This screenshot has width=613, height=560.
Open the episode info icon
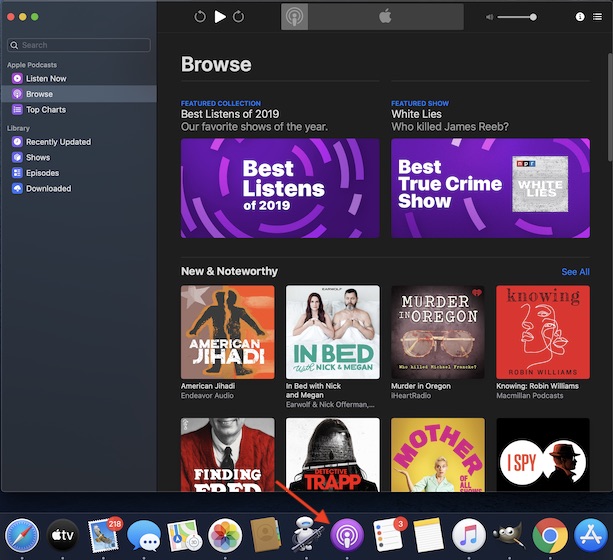click(x=580, y=17)
